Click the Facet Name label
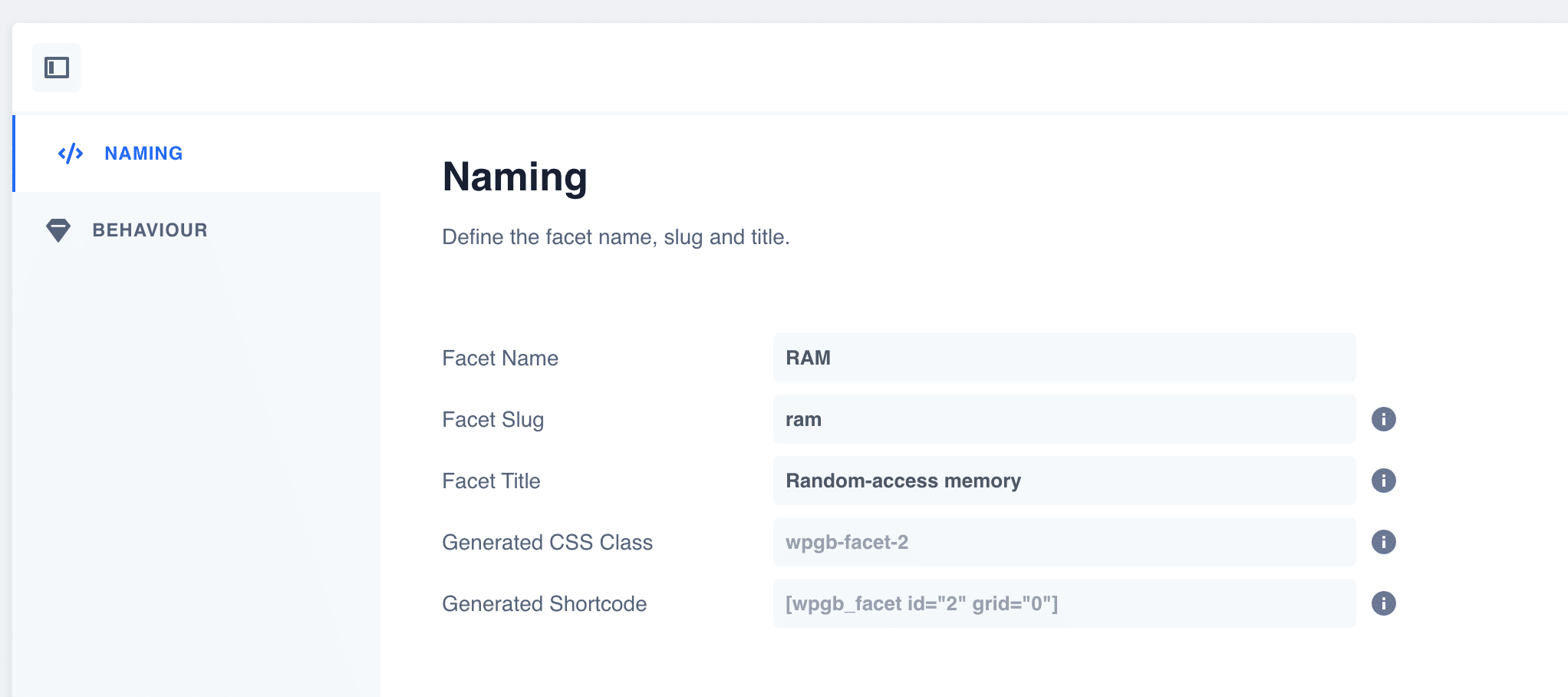Image resolution: width=1568 pixels, height=697 pixels. pyautogui.click(x=500, y=358)
